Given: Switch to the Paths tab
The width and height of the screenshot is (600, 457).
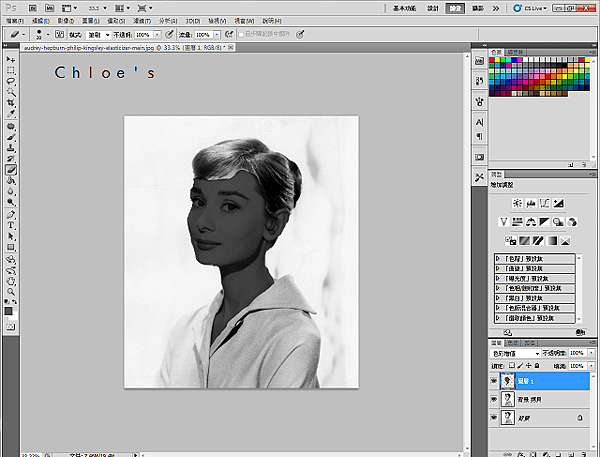Looking at the screenshot, I should pyautogui.click(x=529, y=343).
